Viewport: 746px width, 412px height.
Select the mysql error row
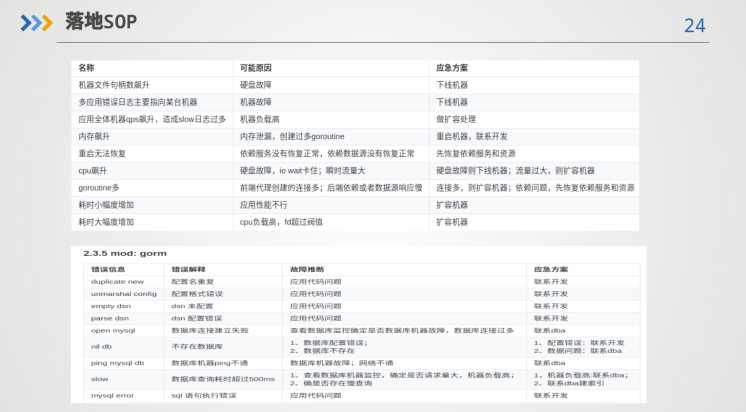115,396
